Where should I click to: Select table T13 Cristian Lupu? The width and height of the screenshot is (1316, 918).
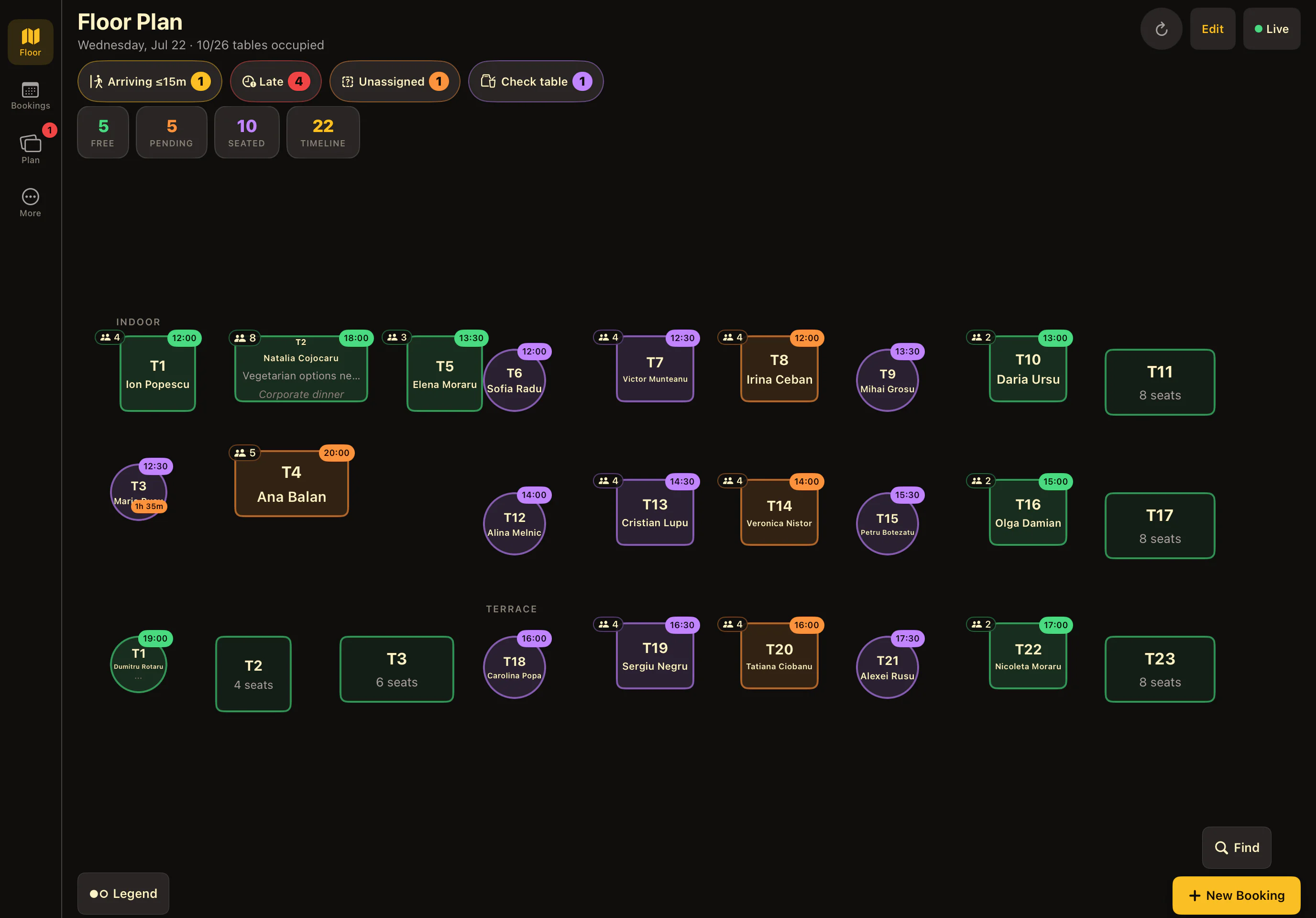tap(655, 513)
